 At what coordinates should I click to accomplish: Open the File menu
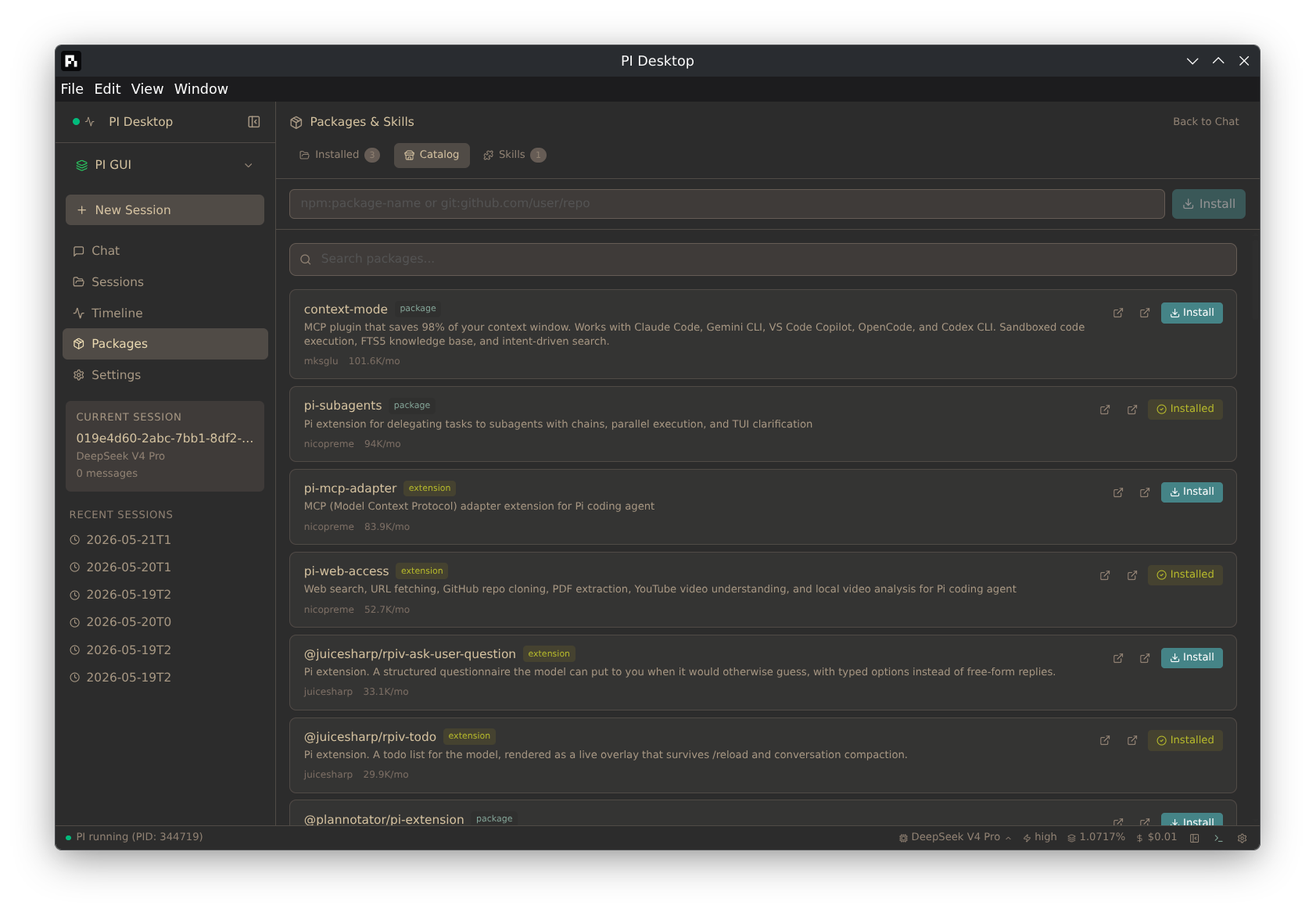pos(72,89)
